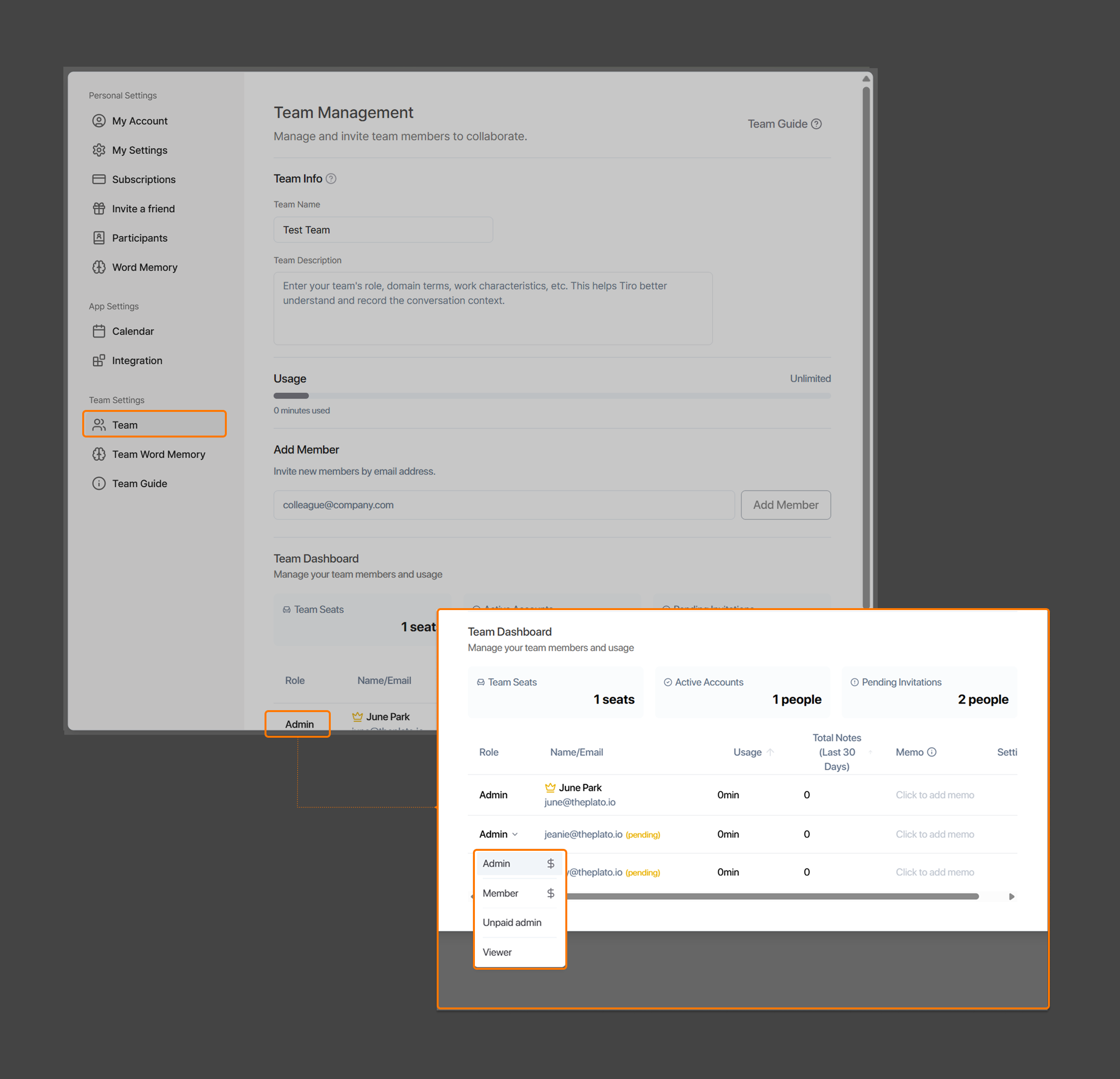Click the Memo column info icon

pyautogui.click(x=931, y=752)
